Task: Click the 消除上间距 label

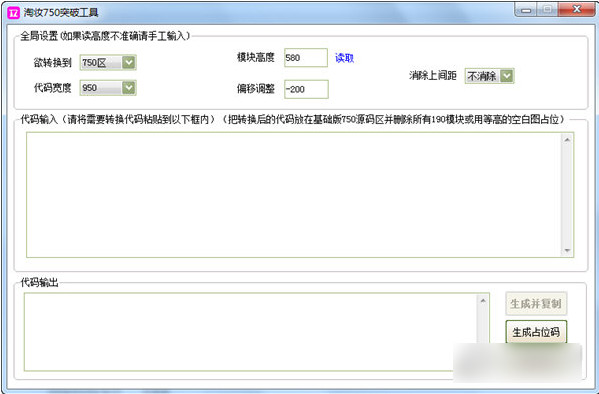Action: click(433, 76)
